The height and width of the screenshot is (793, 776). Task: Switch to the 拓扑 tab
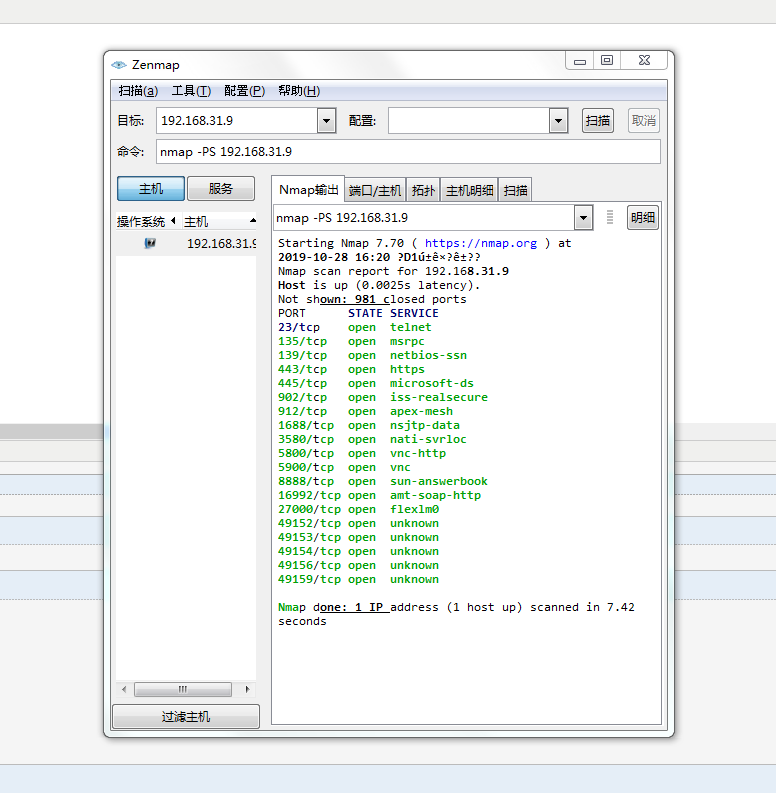coord(423,191)
